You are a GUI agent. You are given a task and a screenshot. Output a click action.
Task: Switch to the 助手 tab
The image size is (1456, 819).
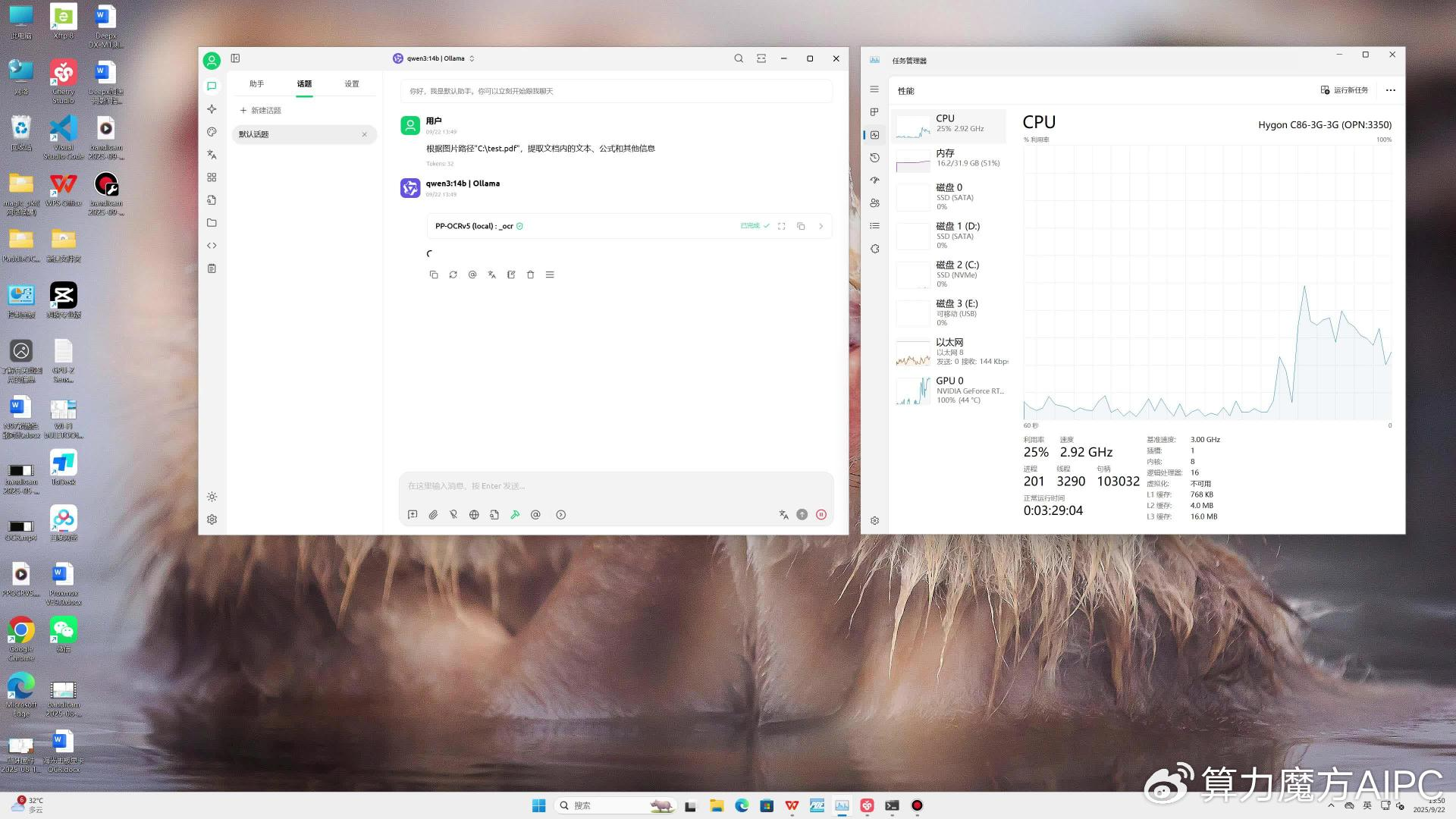click(256, 84)
